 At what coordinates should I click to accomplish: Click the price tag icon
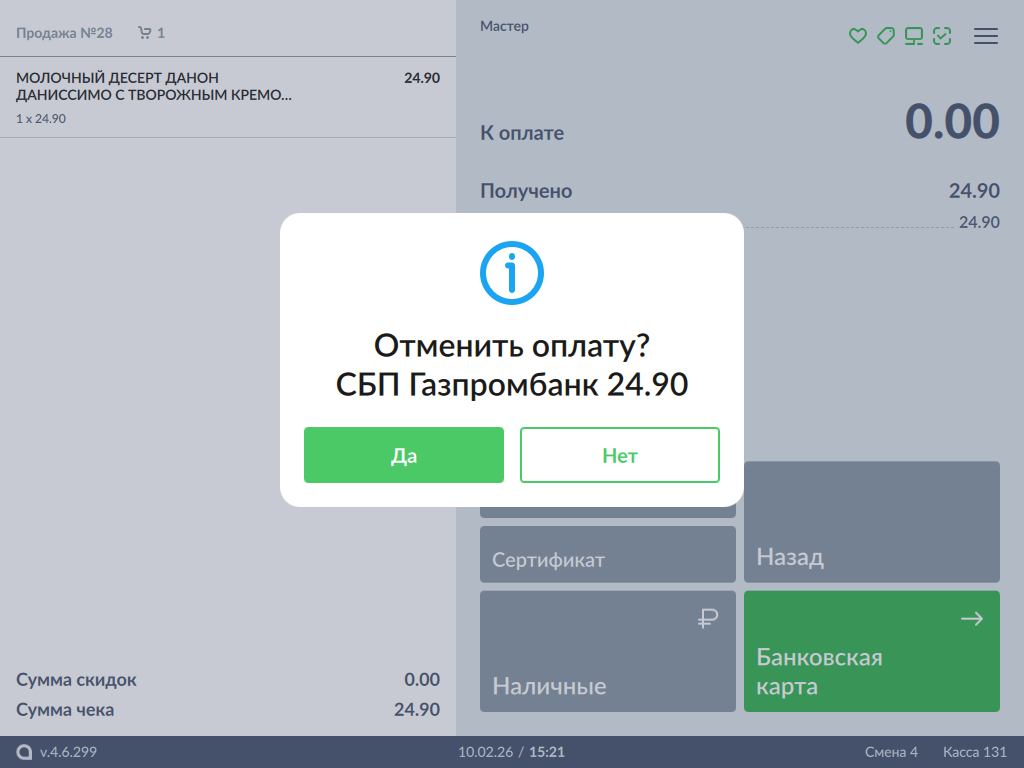pos(885,36)
